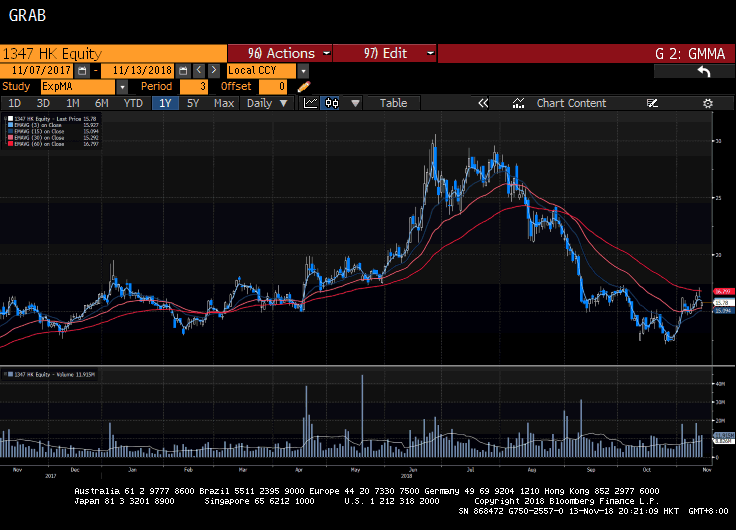Click the 15.78 last price axis label

click(724, 303)
